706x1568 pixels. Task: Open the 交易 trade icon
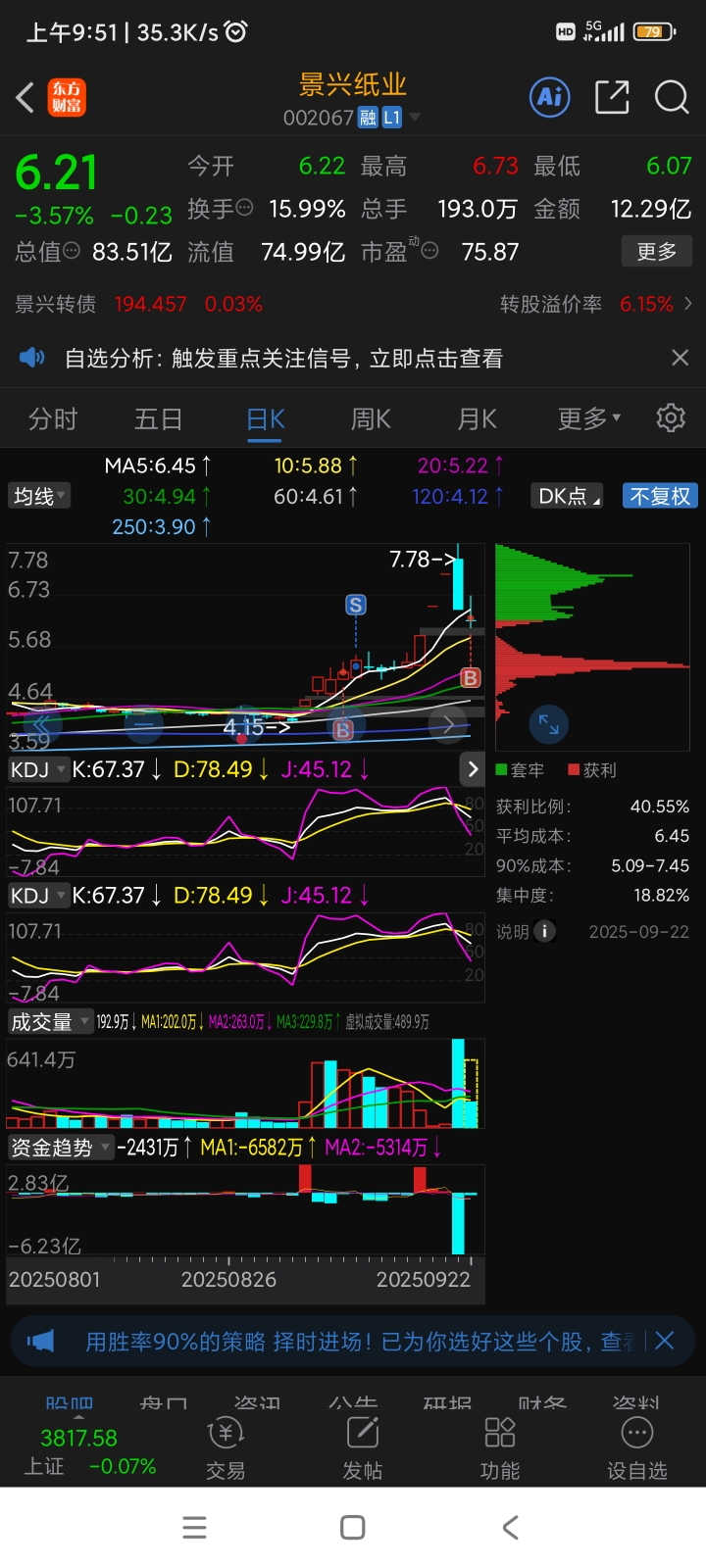tap(226, 1448)
